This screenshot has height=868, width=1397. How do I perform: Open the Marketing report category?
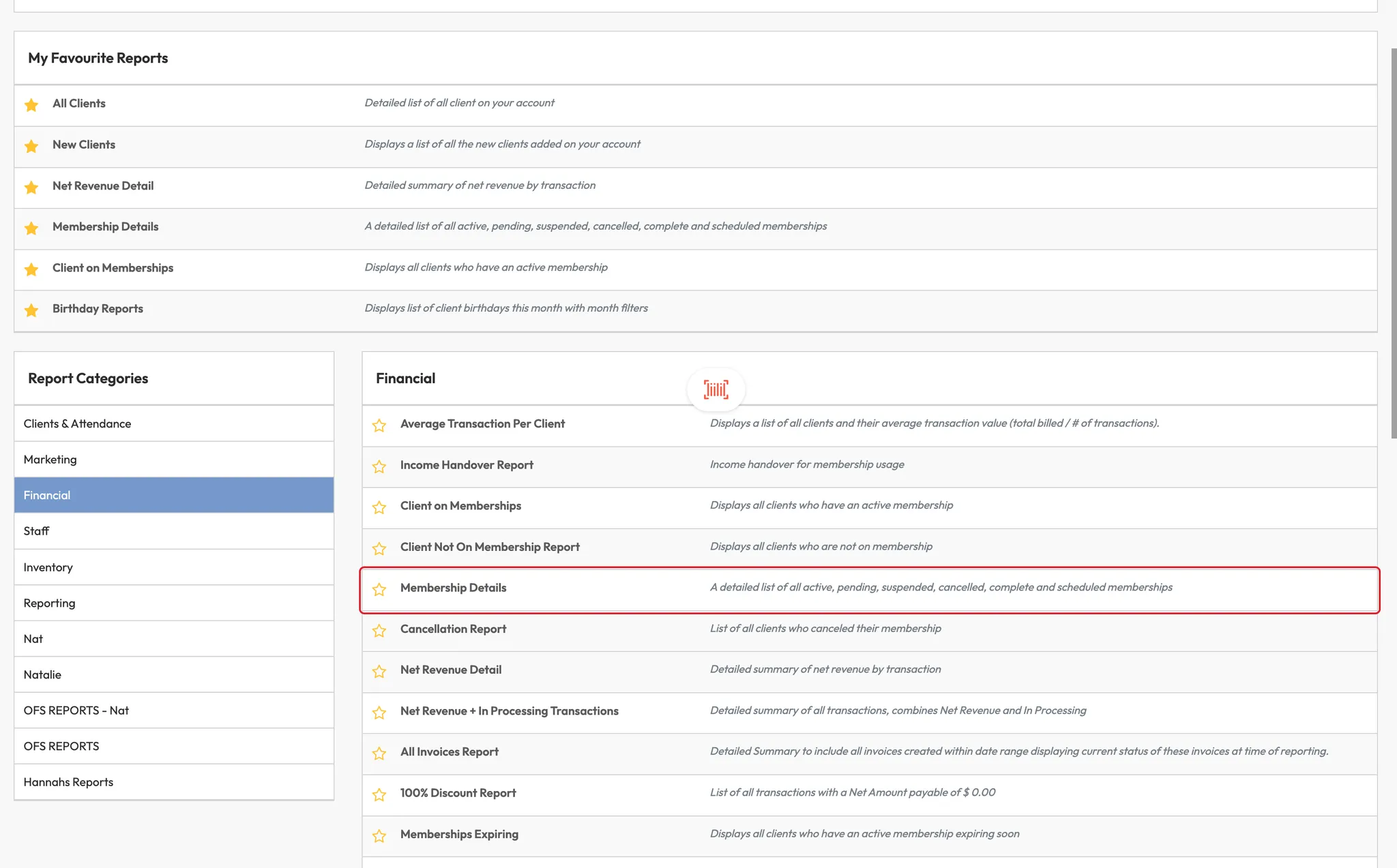point(50,460)
